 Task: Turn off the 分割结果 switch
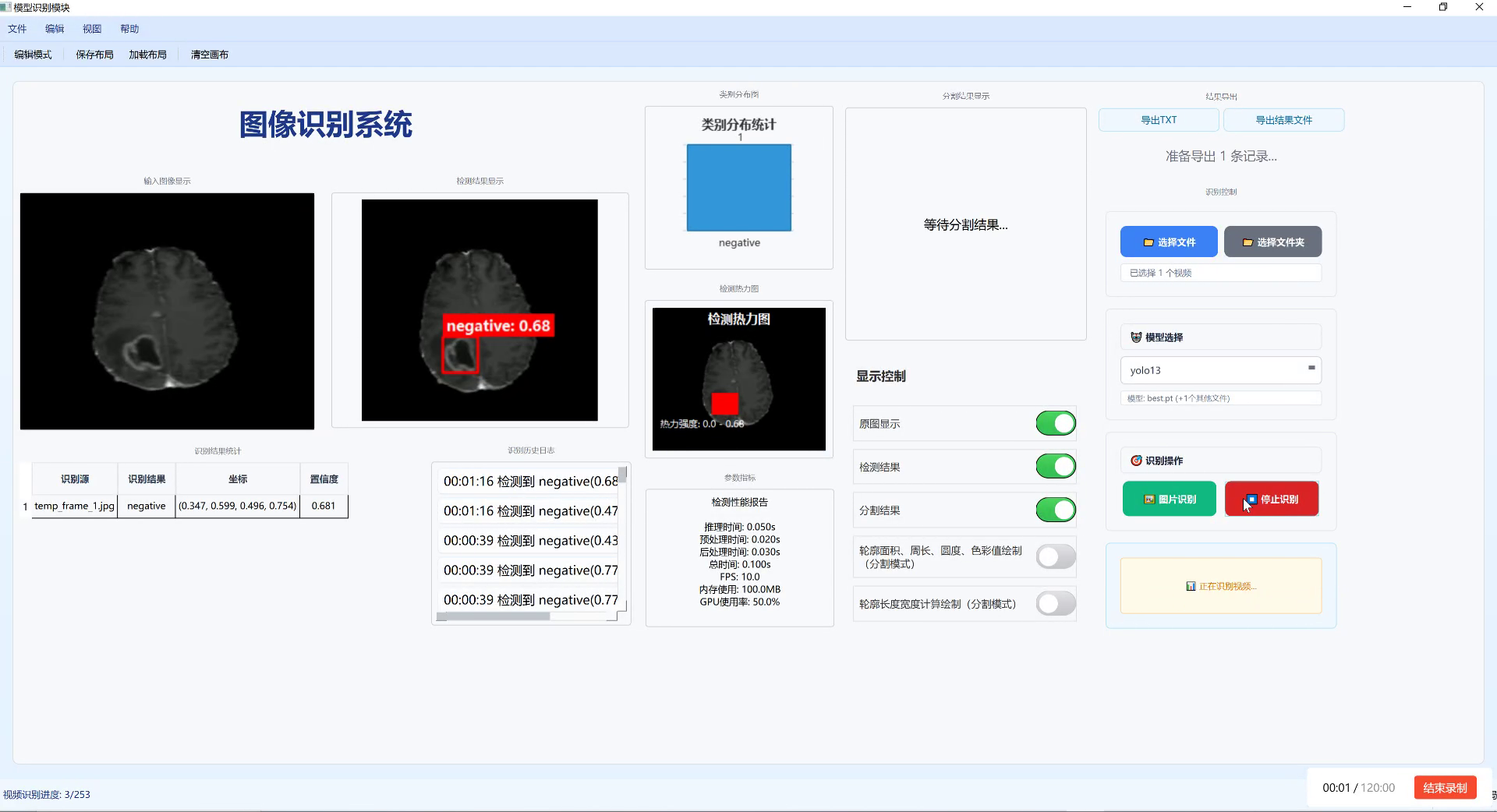point(1054,510)
